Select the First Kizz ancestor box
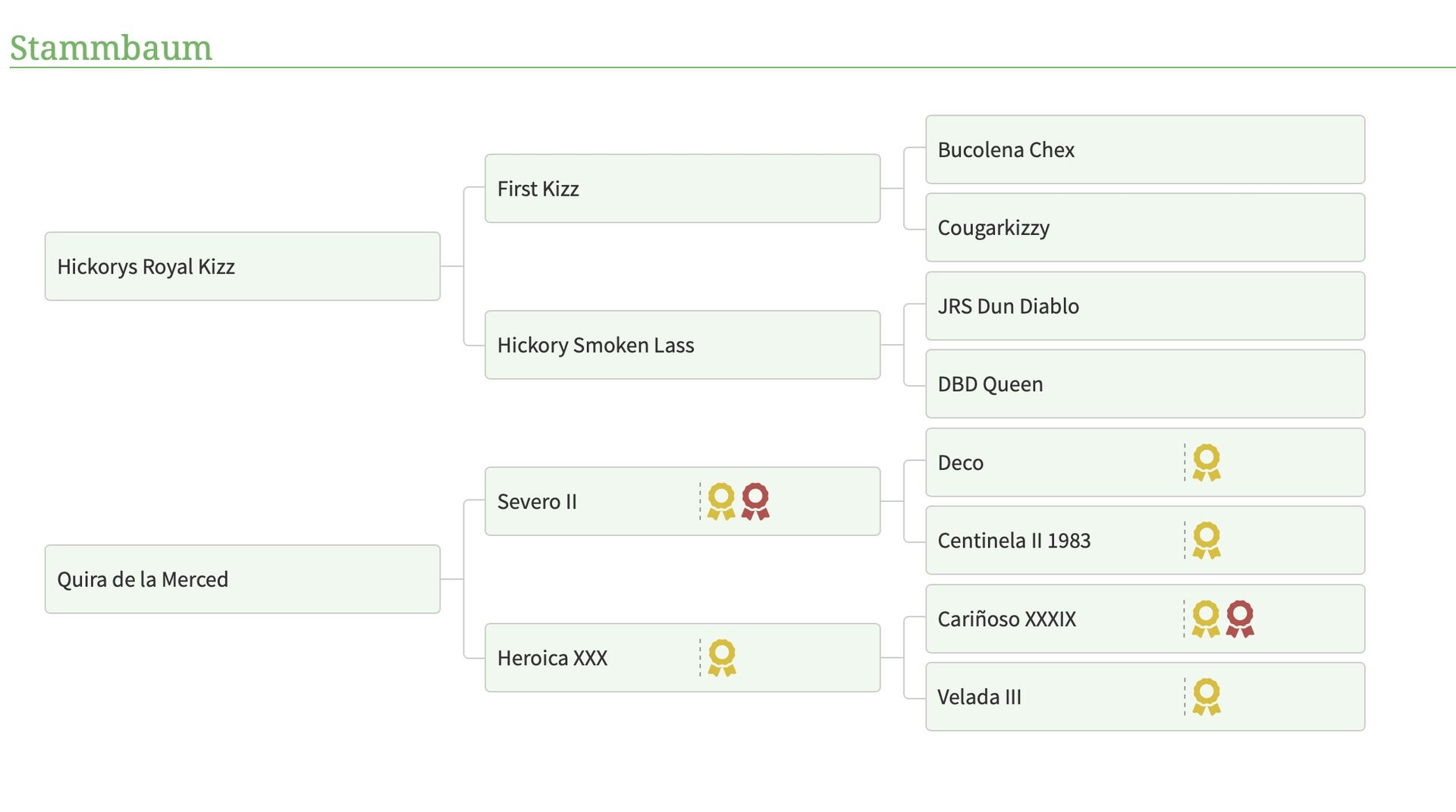The height and width of the screenshot is (812, 1456). click(x=682, y=188)
